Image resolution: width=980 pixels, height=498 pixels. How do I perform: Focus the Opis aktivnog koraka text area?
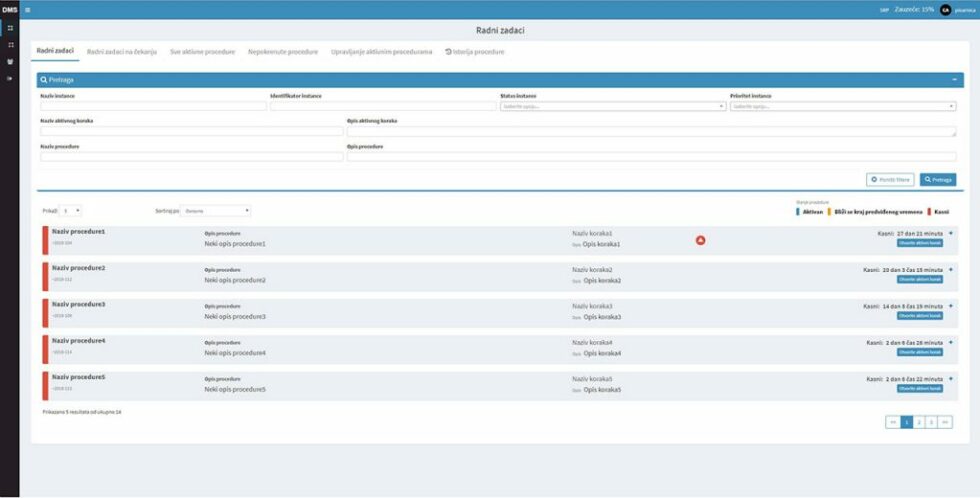652,132
